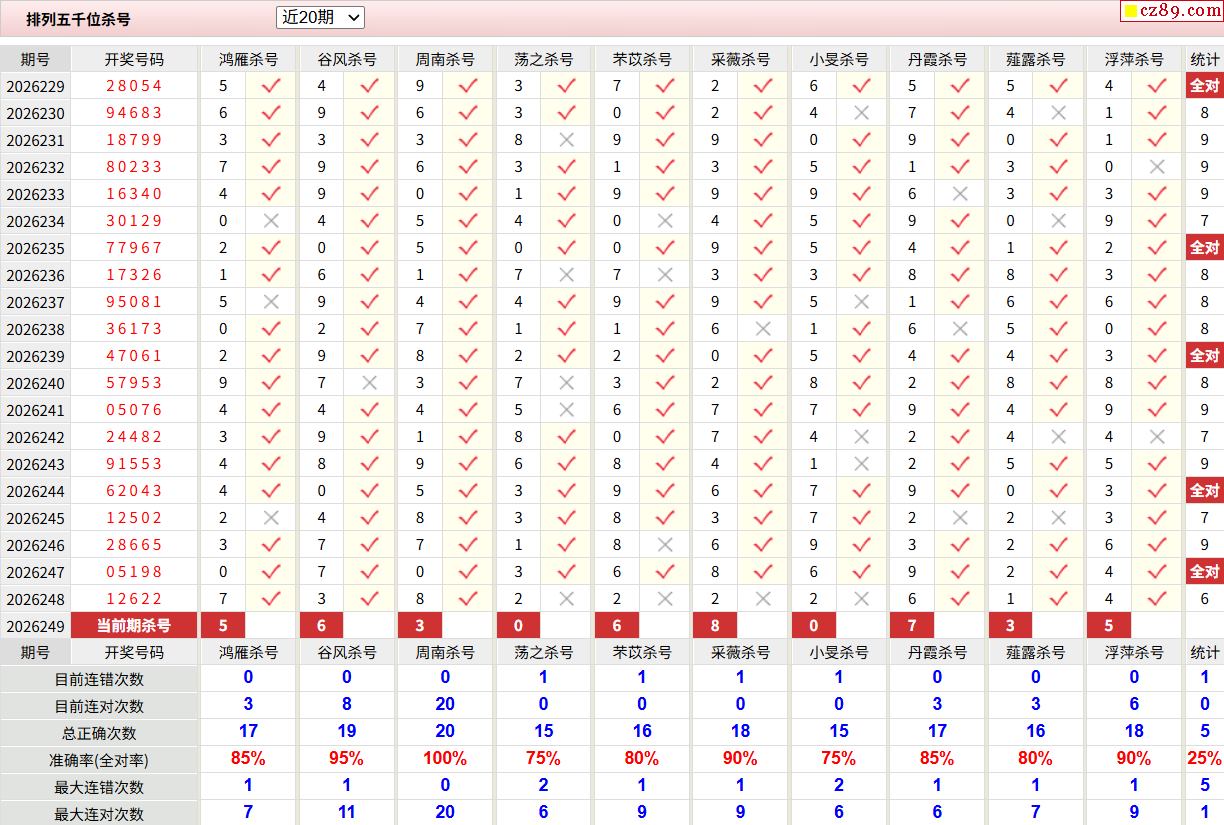Viewport: 1224px width, 825px height.
Task: Click the red checkmark for 浮萍杀号 in row 2026248
Action: click(1157, 599)
